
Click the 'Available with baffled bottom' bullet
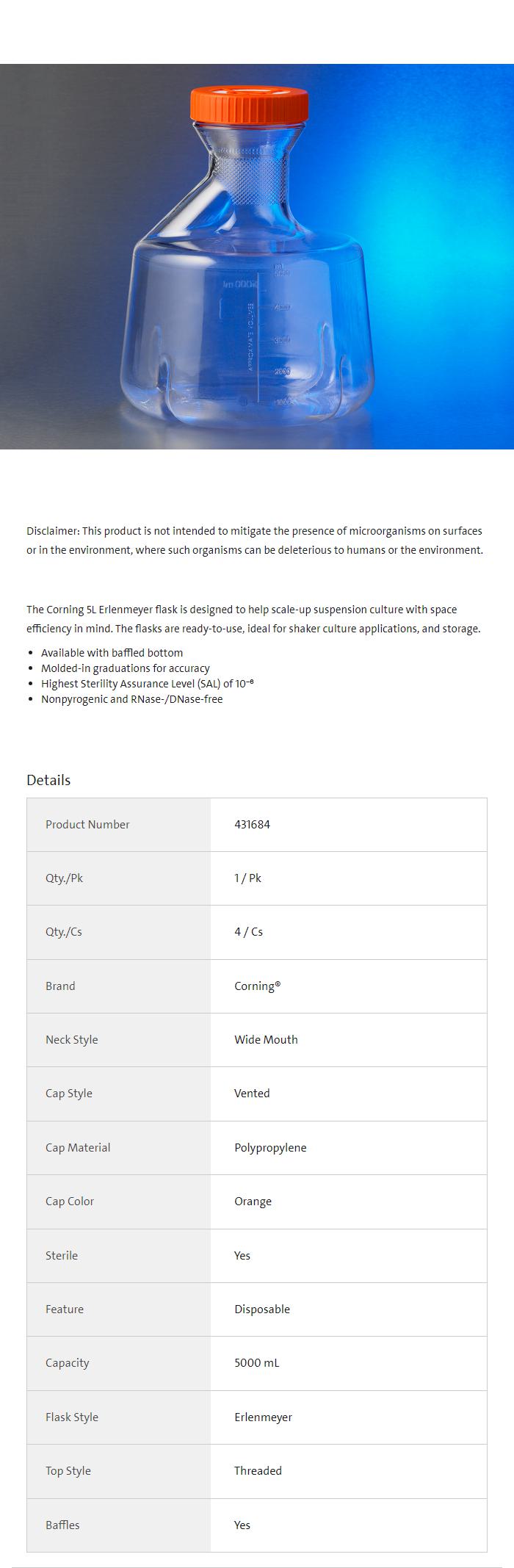pyautogui.click(x=112, y=653)
